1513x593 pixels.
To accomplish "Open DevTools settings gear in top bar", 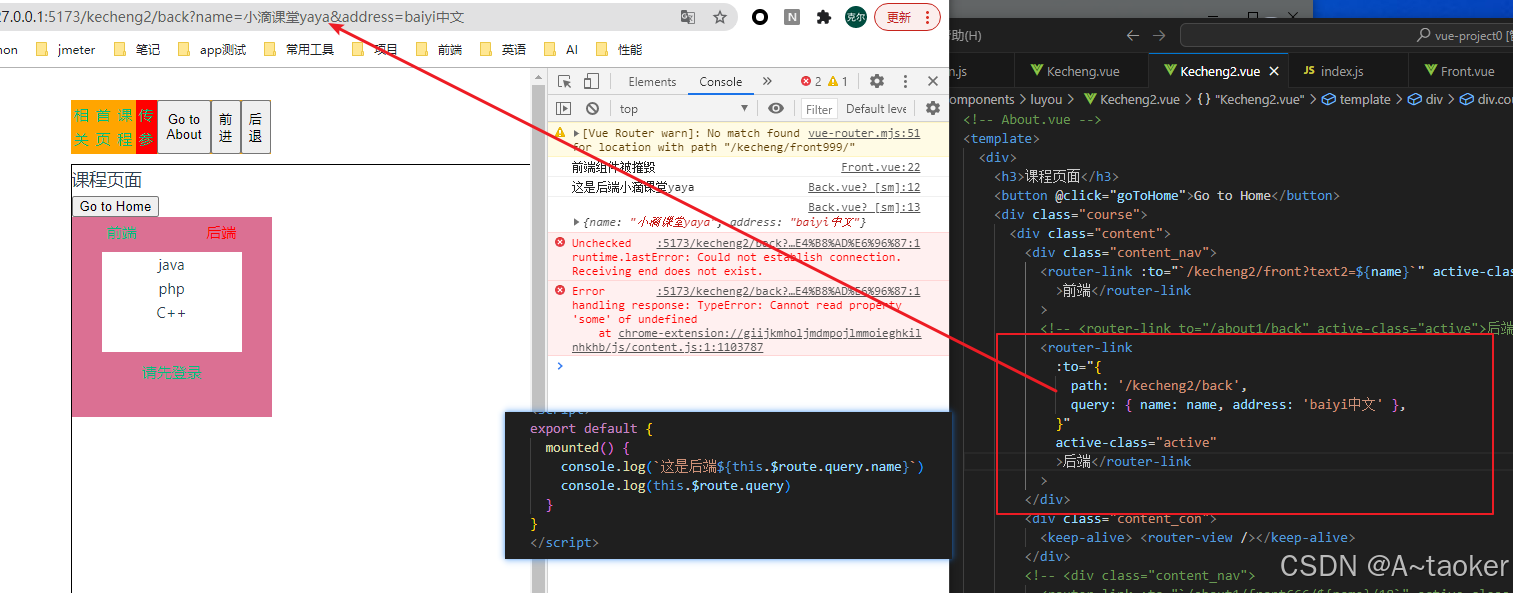I will [877, 82].
